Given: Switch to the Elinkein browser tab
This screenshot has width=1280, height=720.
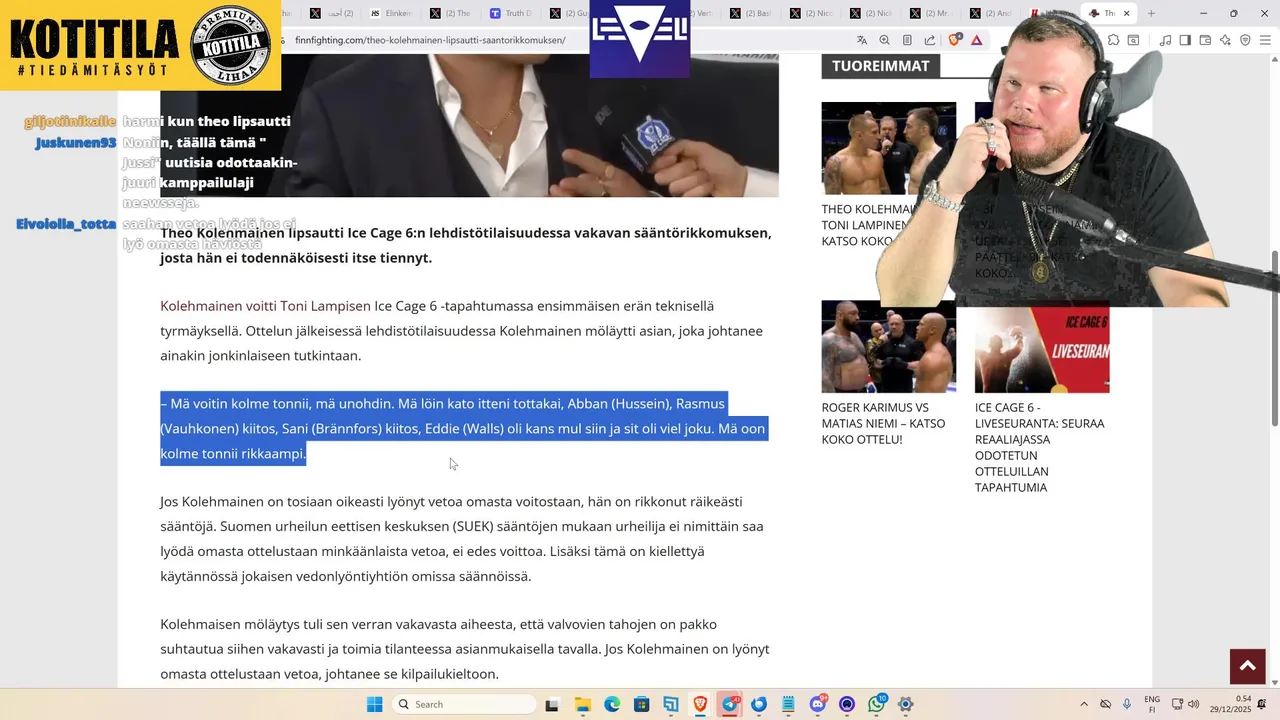Looking at the screenshot, I should pos(390,13).
